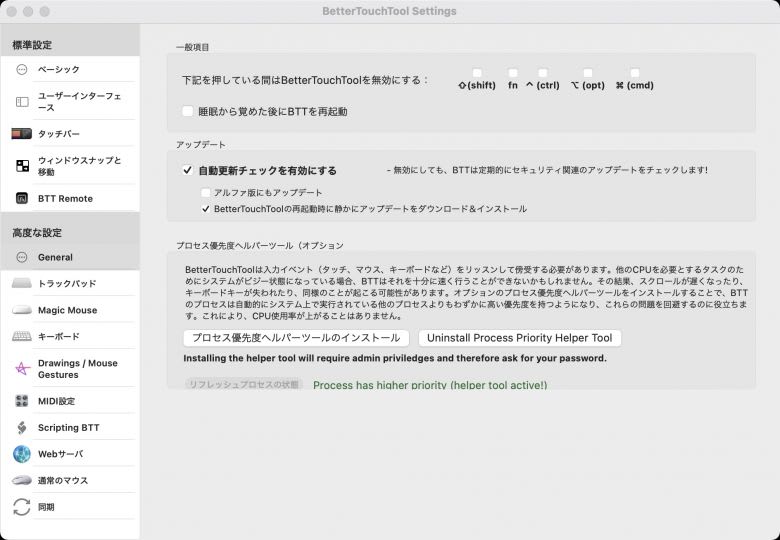Click the ウィンドウスナップと移動 grid icon
The width and height of the screenshot is (780, 540).
[x=22, y=166]
